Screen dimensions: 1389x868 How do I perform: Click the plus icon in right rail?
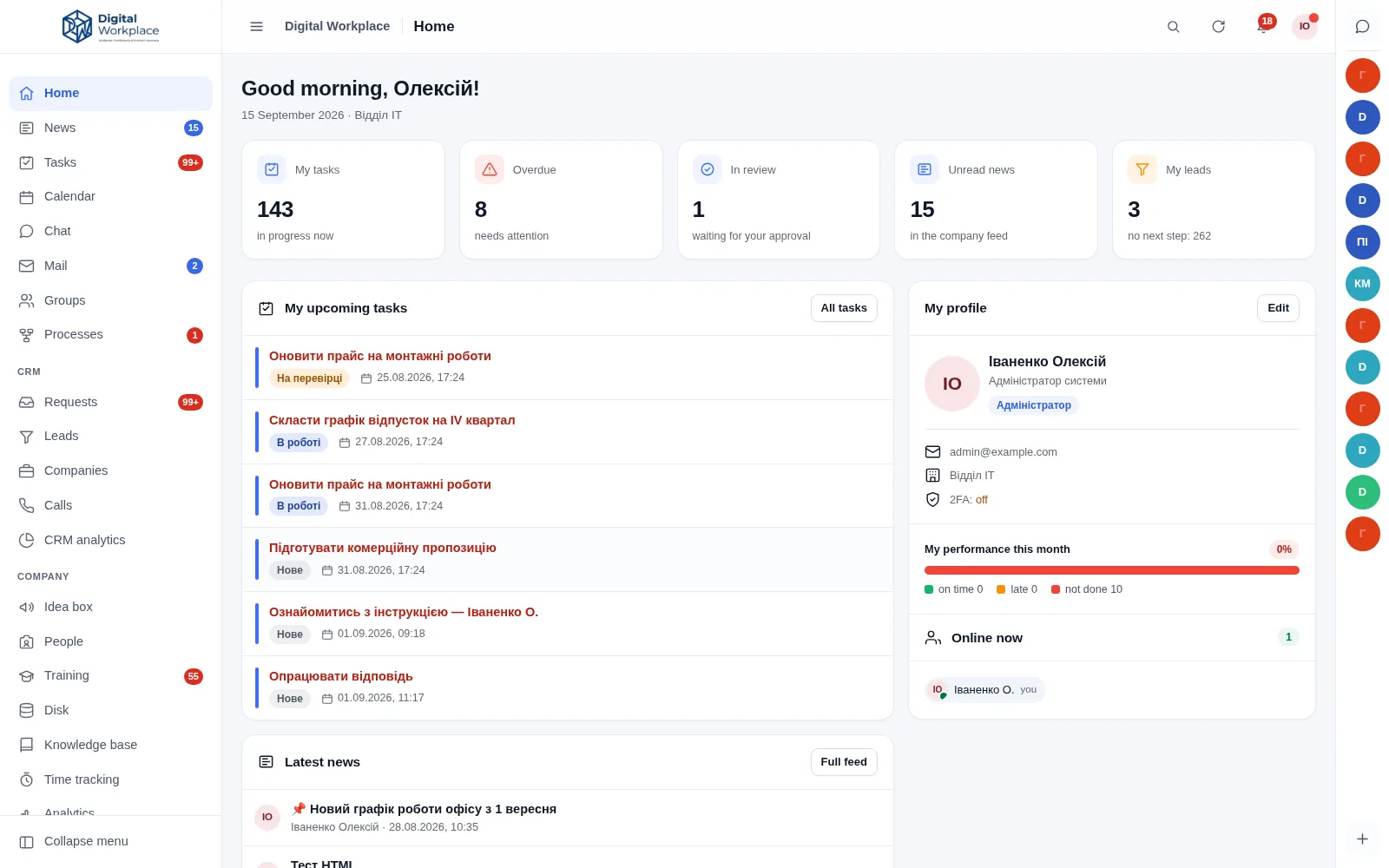(x=1362, y=838)
